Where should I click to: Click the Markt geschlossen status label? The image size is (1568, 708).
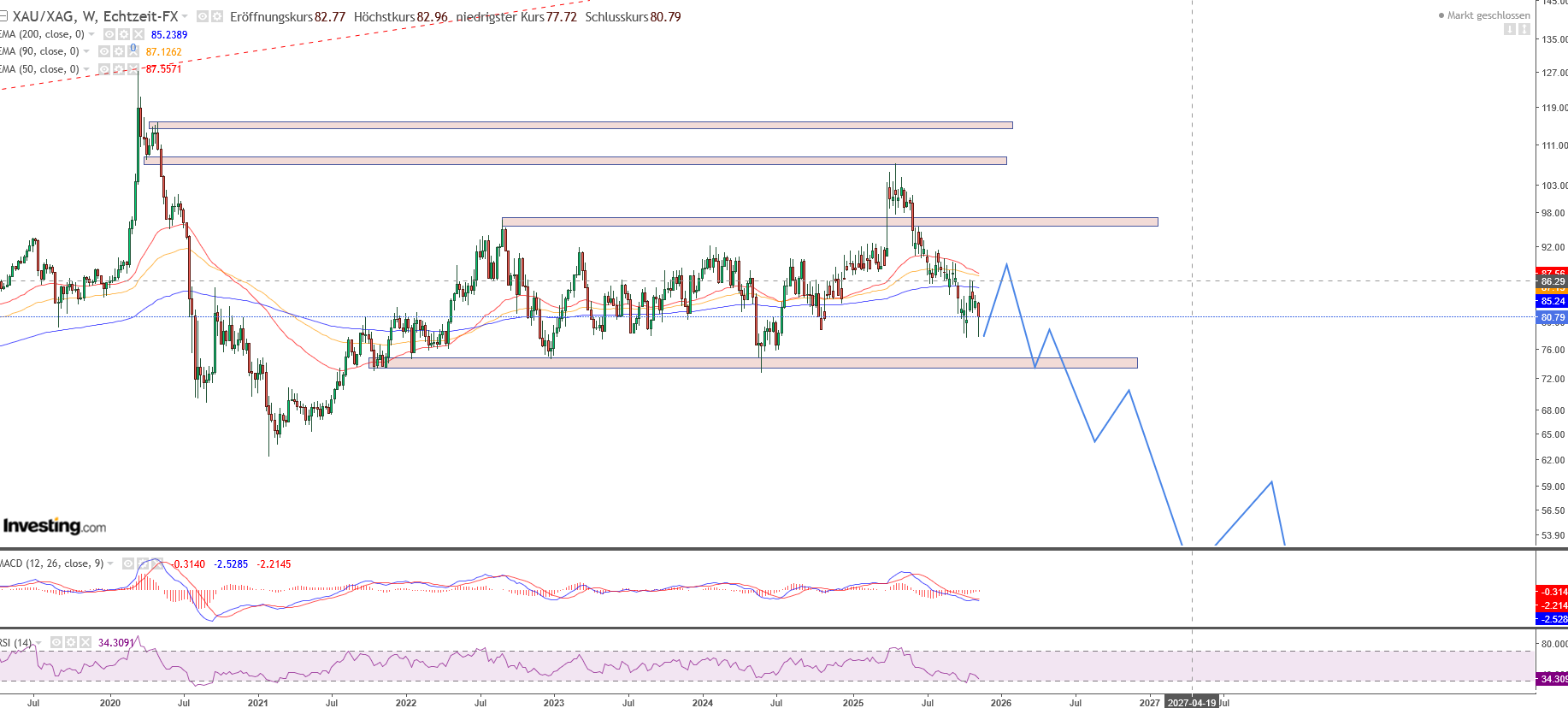(1488, 15)
